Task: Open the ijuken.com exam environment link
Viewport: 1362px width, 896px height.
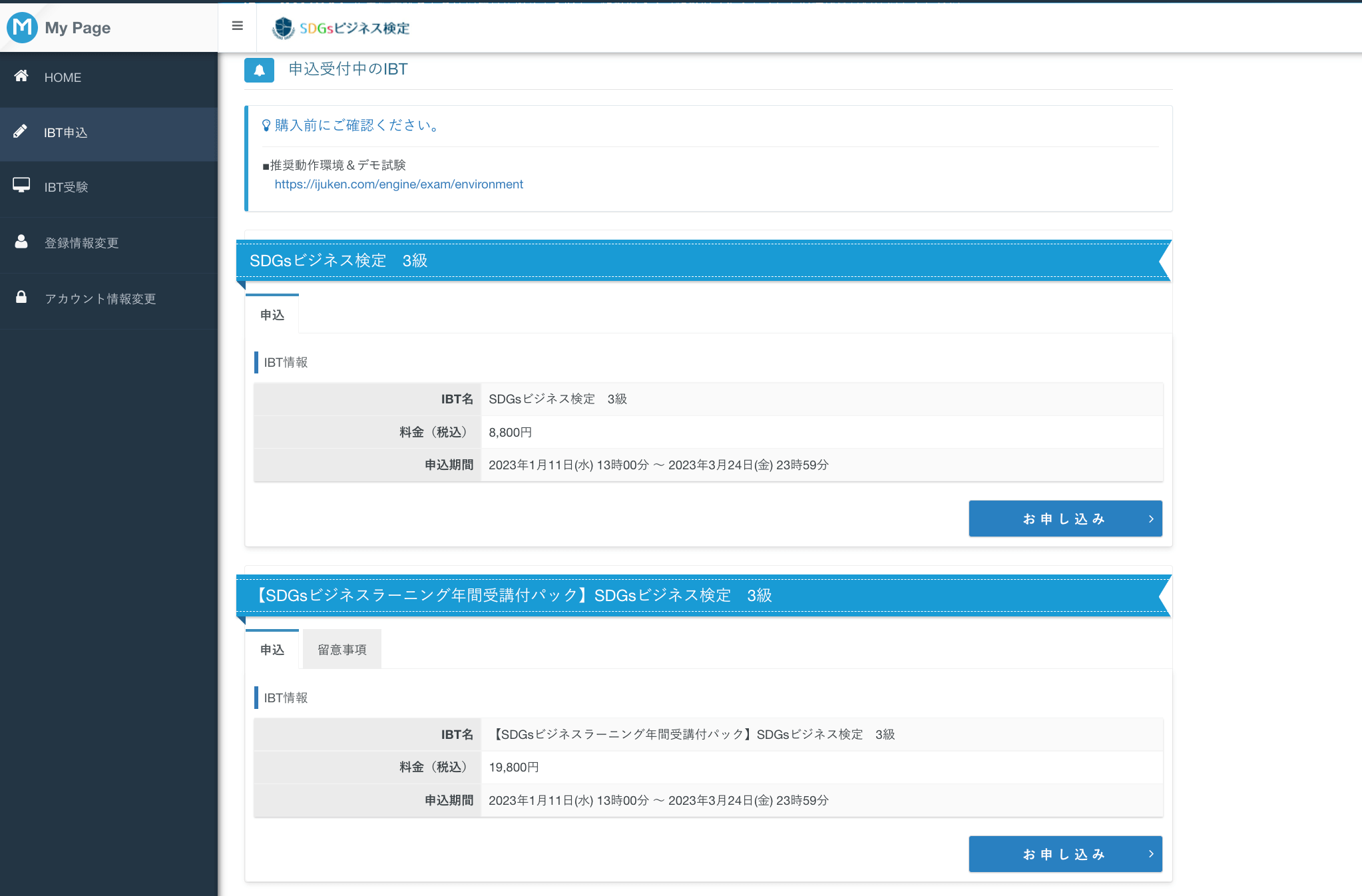Action: click(x=399, y=184)
